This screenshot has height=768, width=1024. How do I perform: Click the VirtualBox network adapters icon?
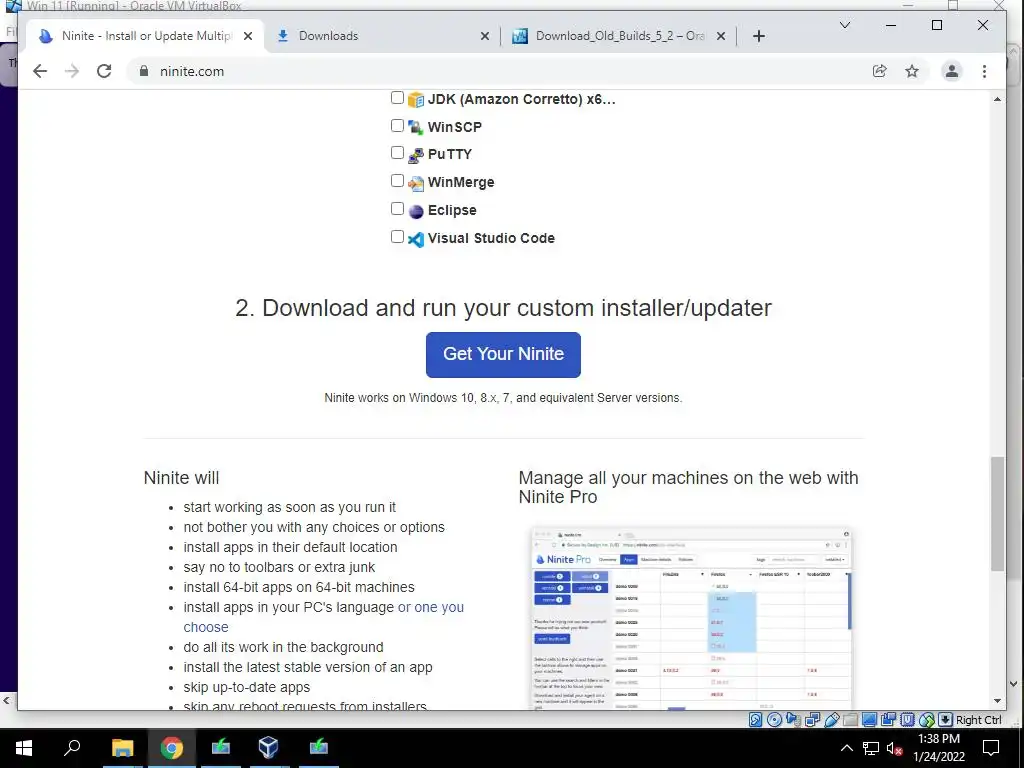click(x=812, y=720)
